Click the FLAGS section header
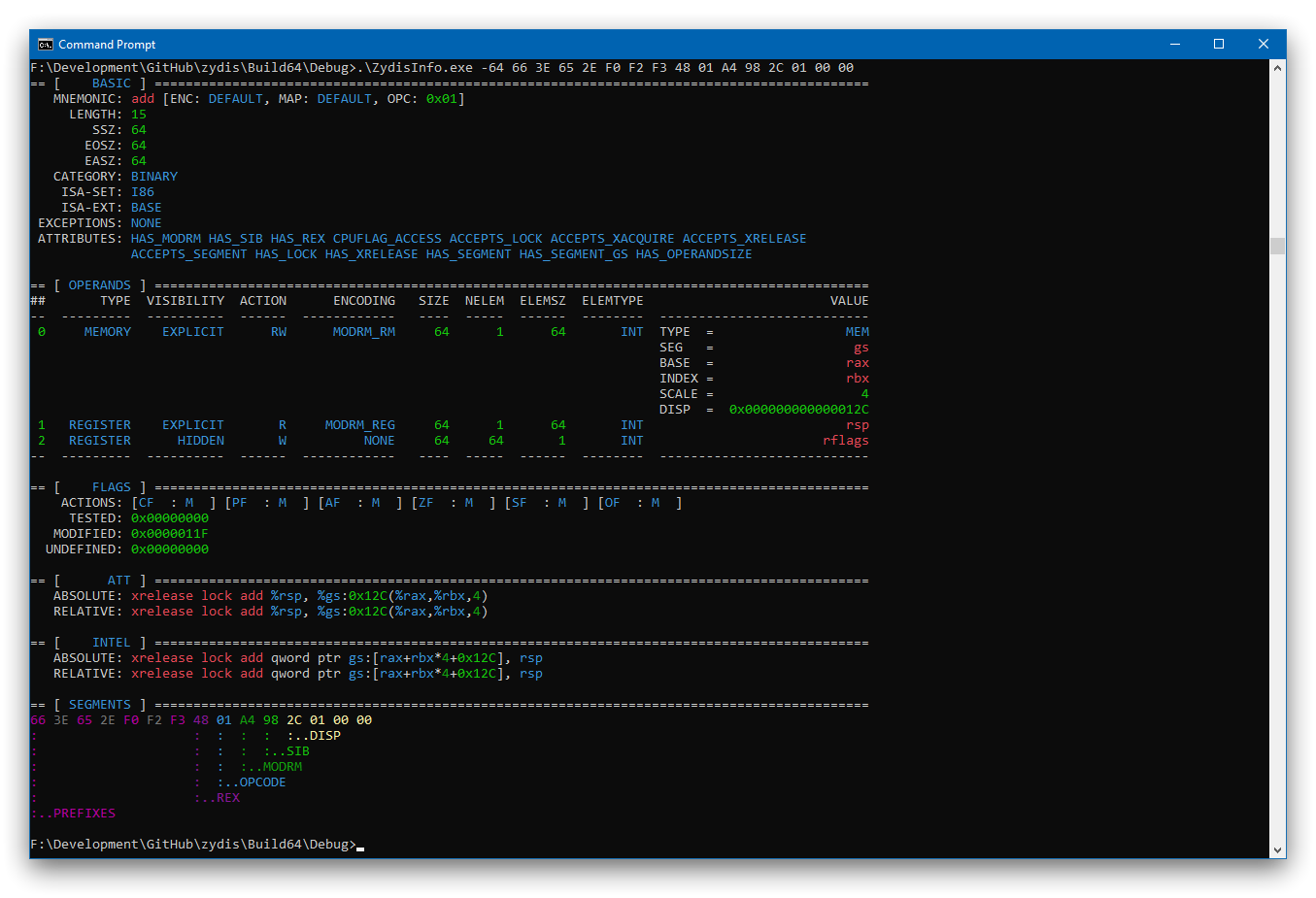The image size is (1316, 898). coord(111,487)
